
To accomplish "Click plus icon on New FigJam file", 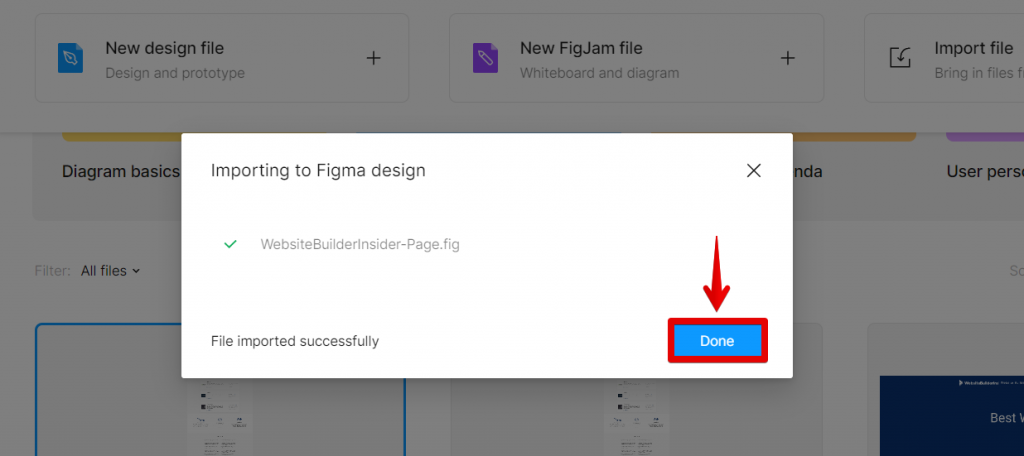I will [787, 58].
